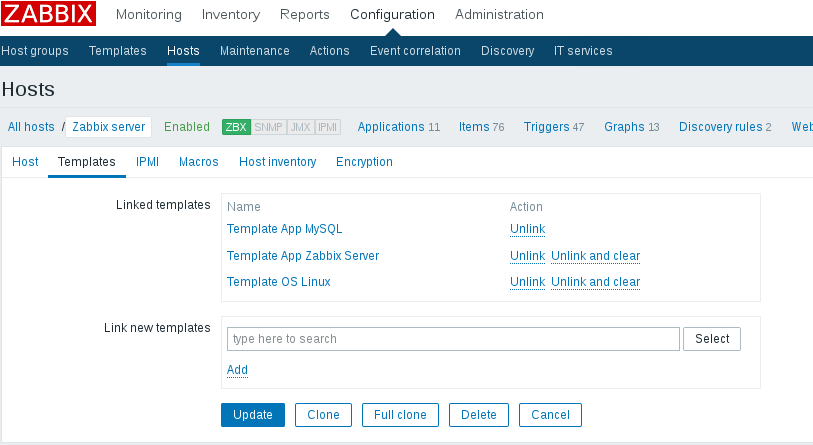
Task: Open Discovery rules 2 link
Action: click(725, 127)
